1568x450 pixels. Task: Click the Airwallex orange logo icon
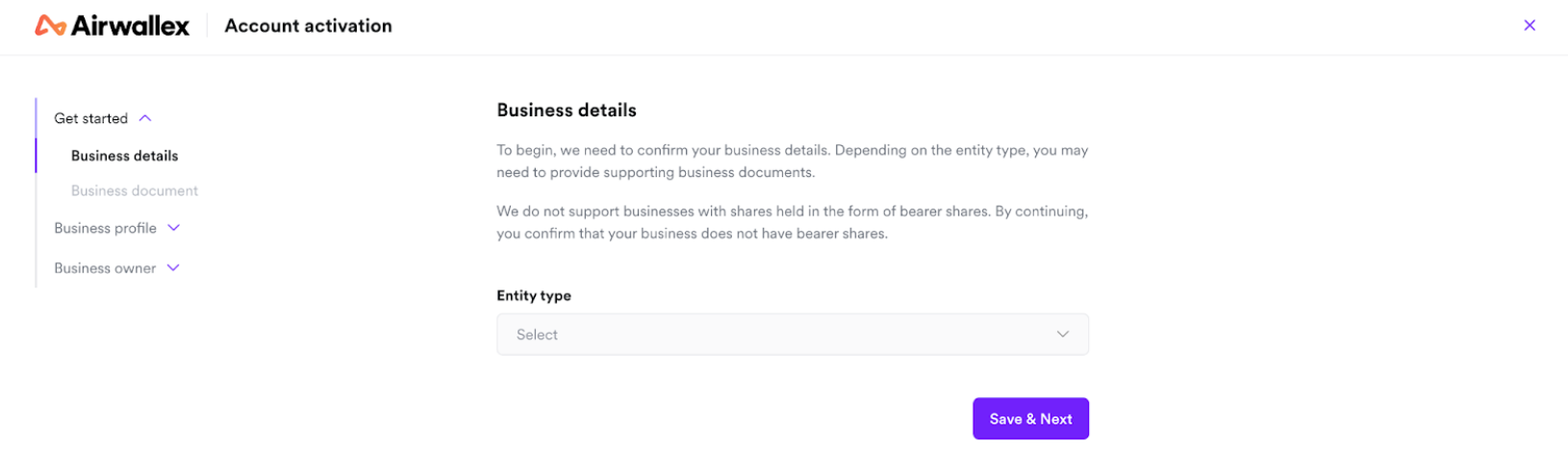[x=50, y=26]
